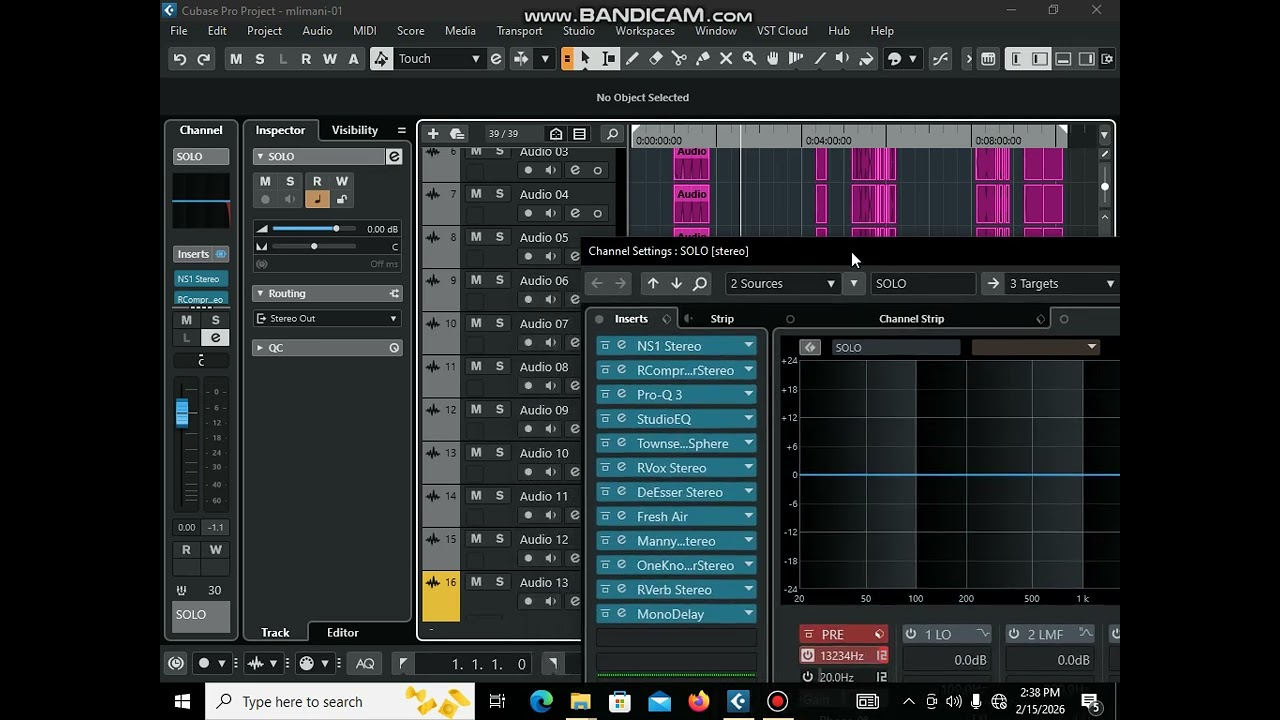
Task: Go to previous channel up arrow
Action: pyautogui.click(x=653, y=284)
